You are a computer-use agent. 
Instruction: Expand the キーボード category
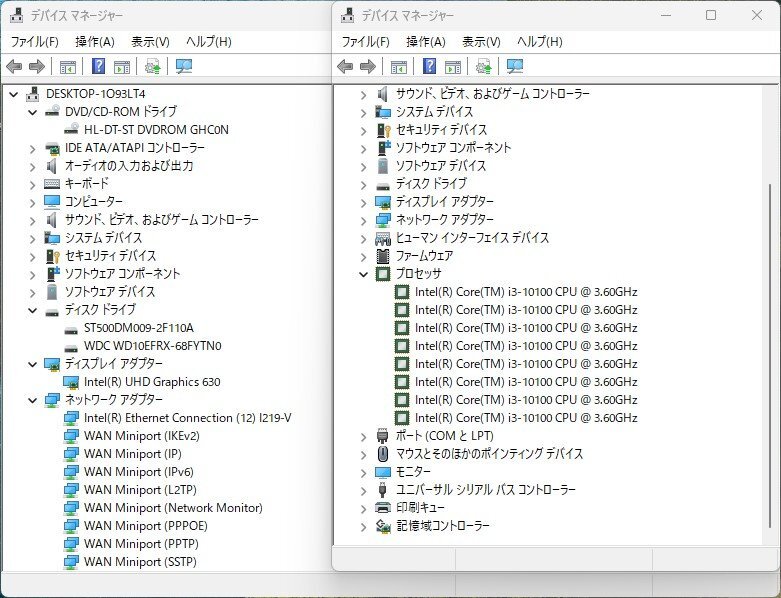[33, 183]
